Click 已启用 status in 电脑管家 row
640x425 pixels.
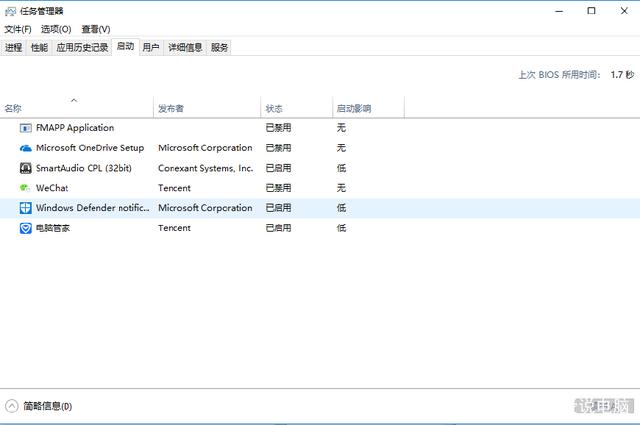point(278,228)
